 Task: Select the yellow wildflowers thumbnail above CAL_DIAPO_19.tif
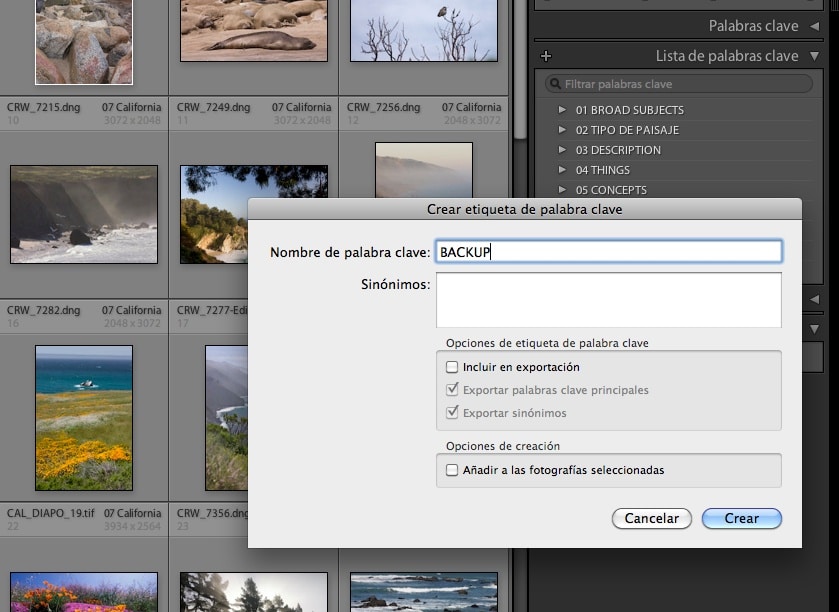[84, 418]
